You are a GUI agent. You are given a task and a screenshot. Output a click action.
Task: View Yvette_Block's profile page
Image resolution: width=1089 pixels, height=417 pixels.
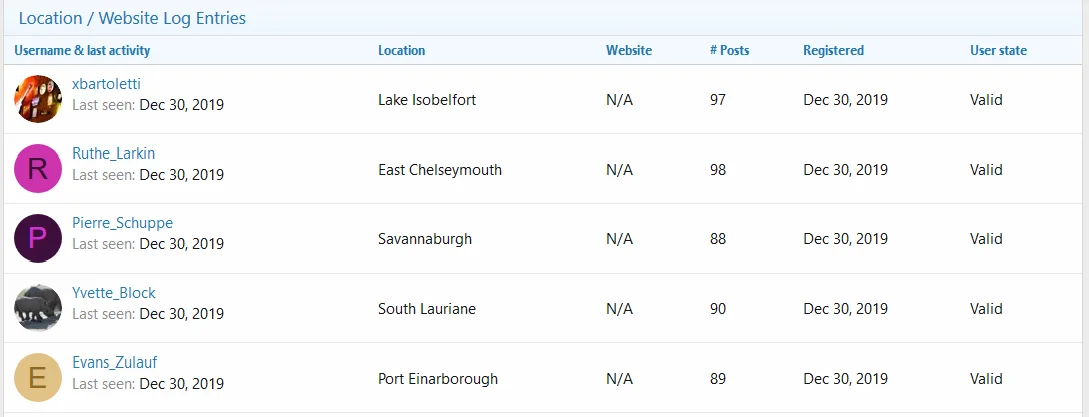114,293
